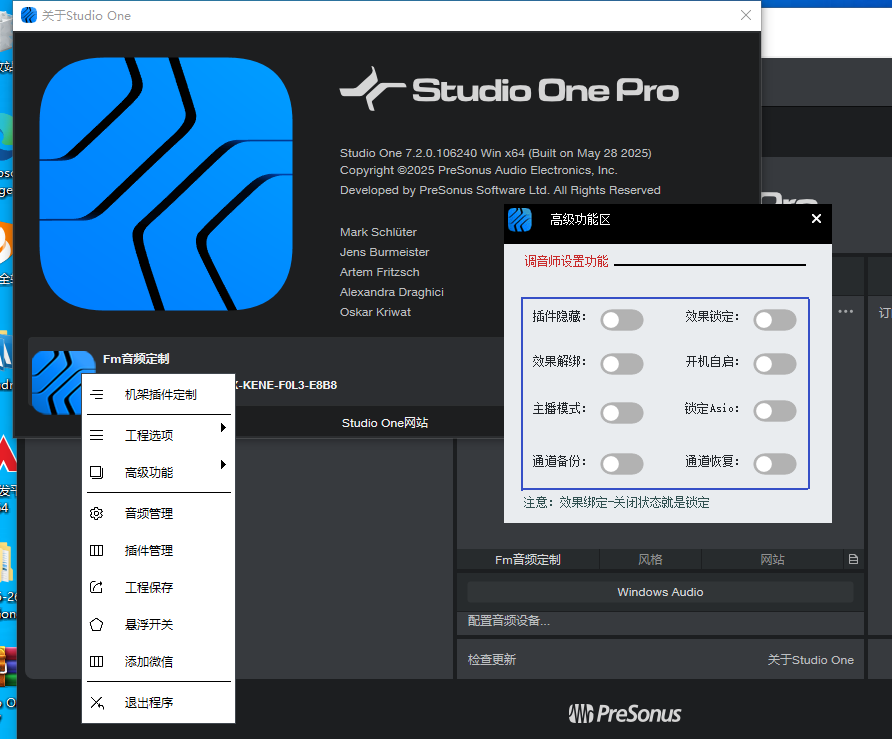Click the exit icon beside 退出程序

[97, 703]
